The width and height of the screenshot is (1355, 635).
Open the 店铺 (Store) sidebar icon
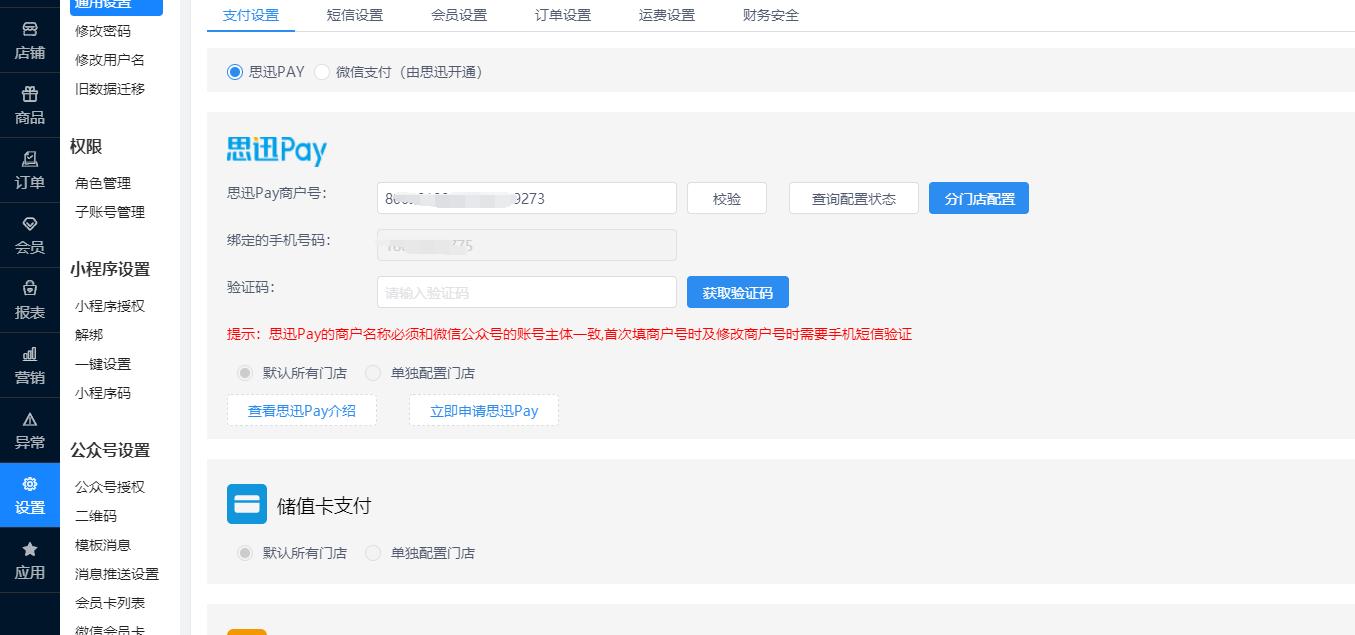point(30,40)
